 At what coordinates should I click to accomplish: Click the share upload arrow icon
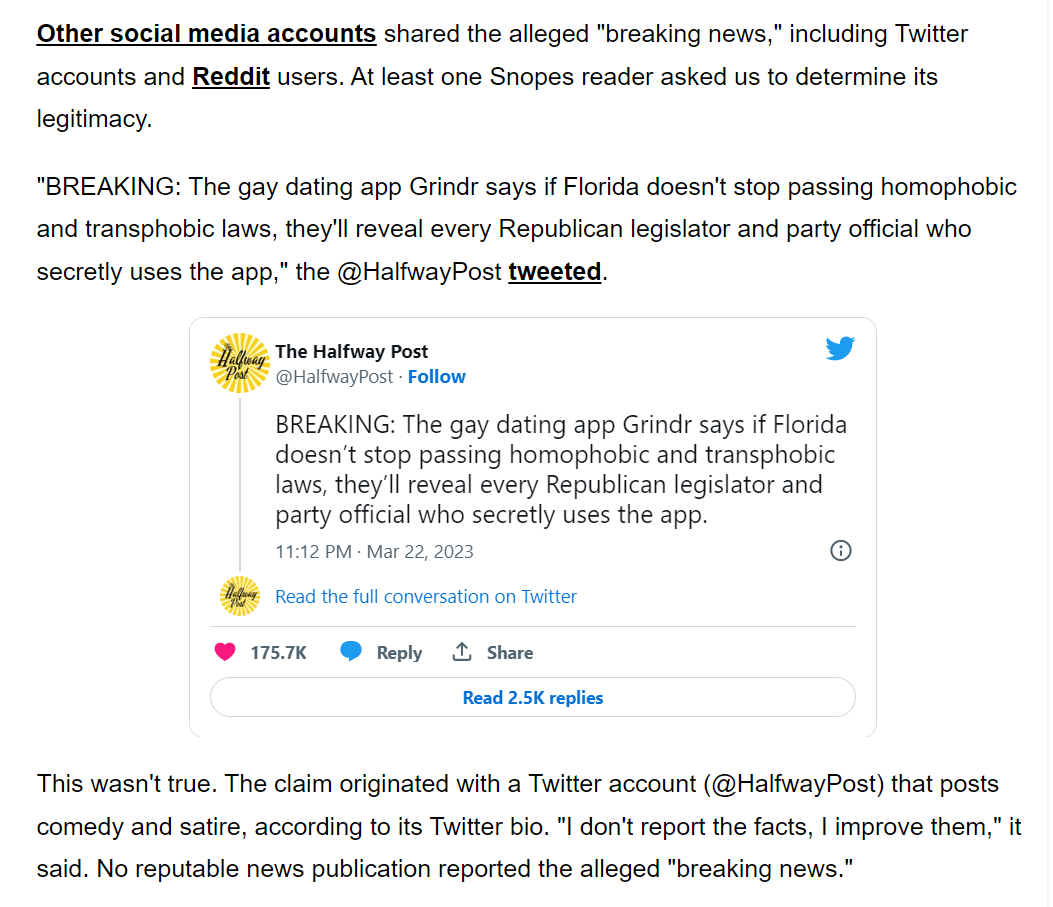462,651
